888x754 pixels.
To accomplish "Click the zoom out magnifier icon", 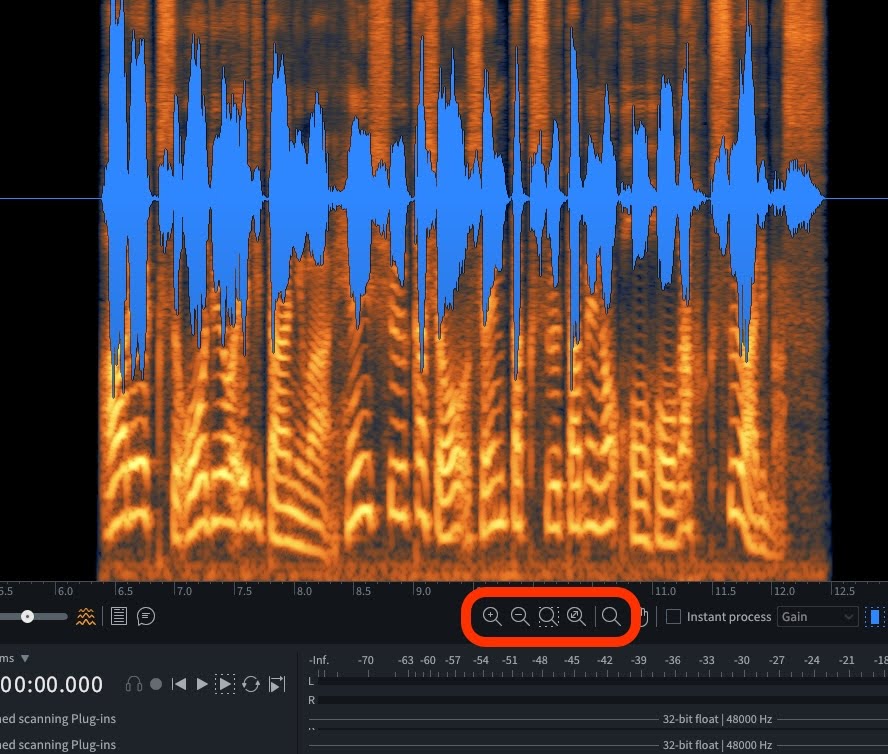I will (519, 617).
